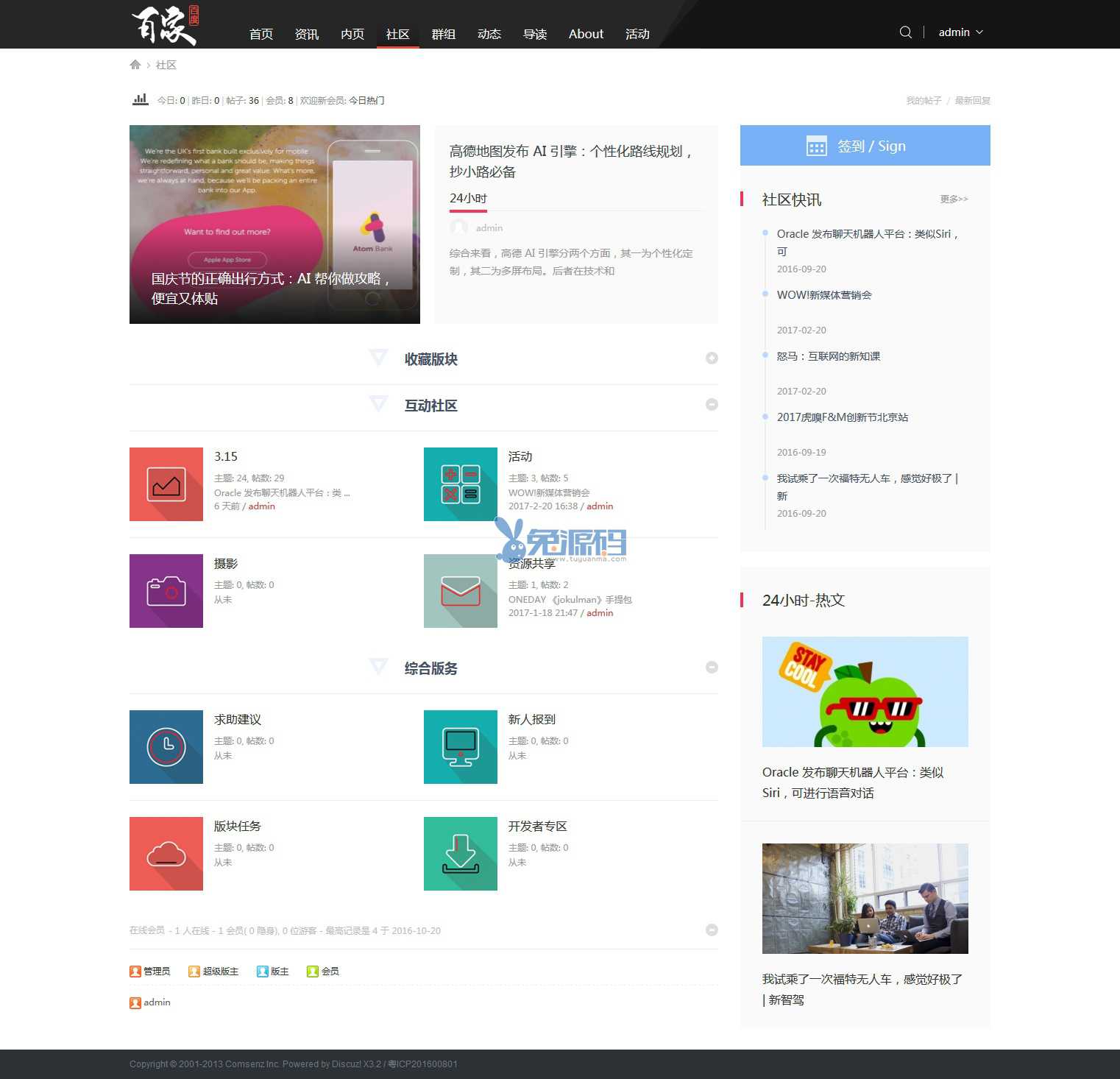Open 资讯 navigation item
The image size is (1120, 1079).
click(307, 34)
